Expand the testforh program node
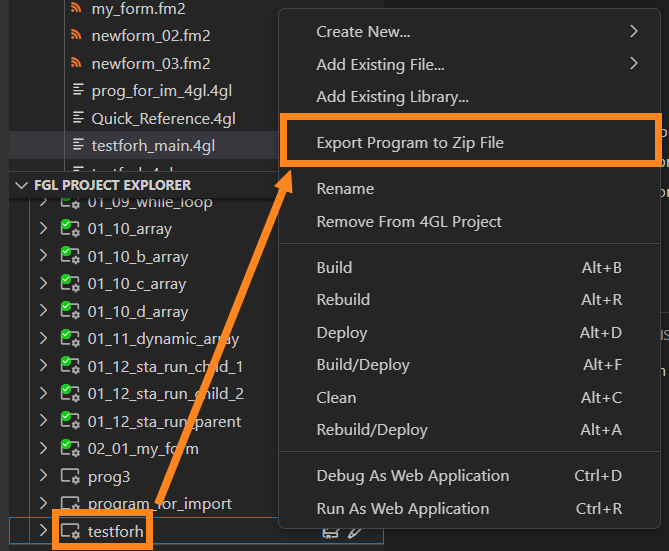 43,531
